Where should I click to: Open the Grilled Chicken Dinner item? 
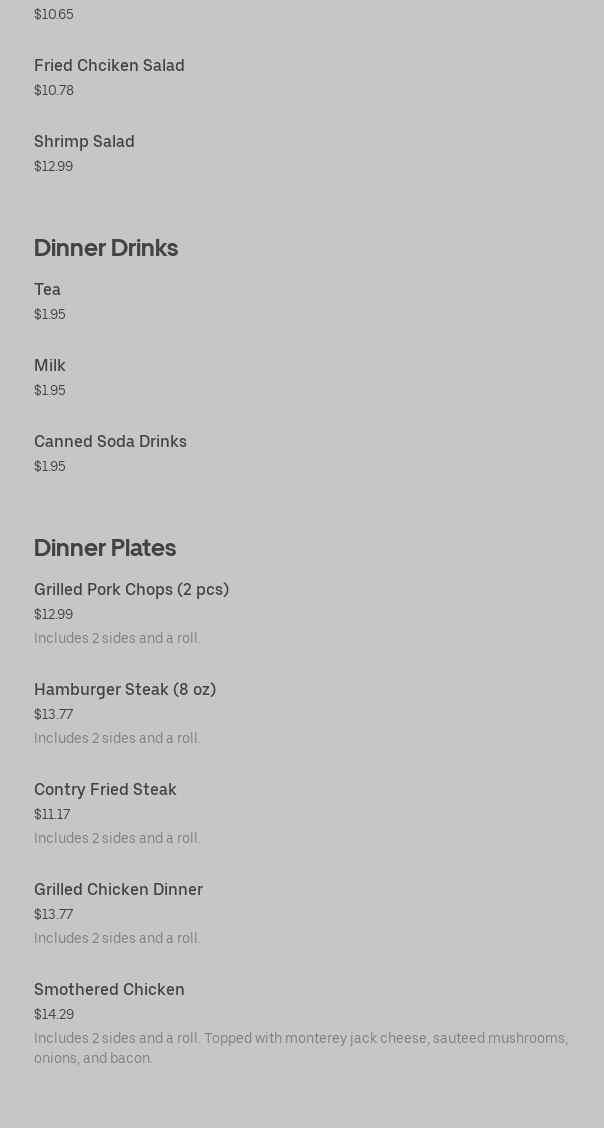coord(118,890)
